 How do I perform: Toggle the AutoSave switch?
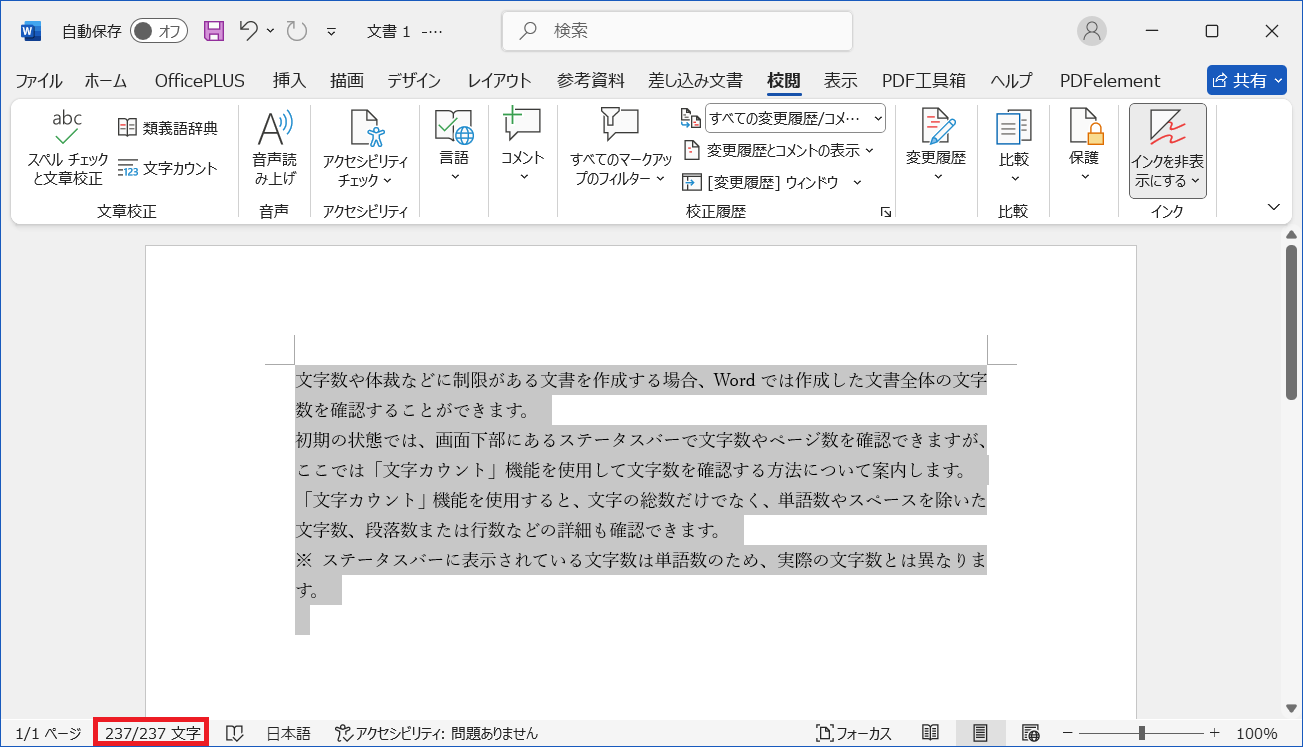coord(158,31)
